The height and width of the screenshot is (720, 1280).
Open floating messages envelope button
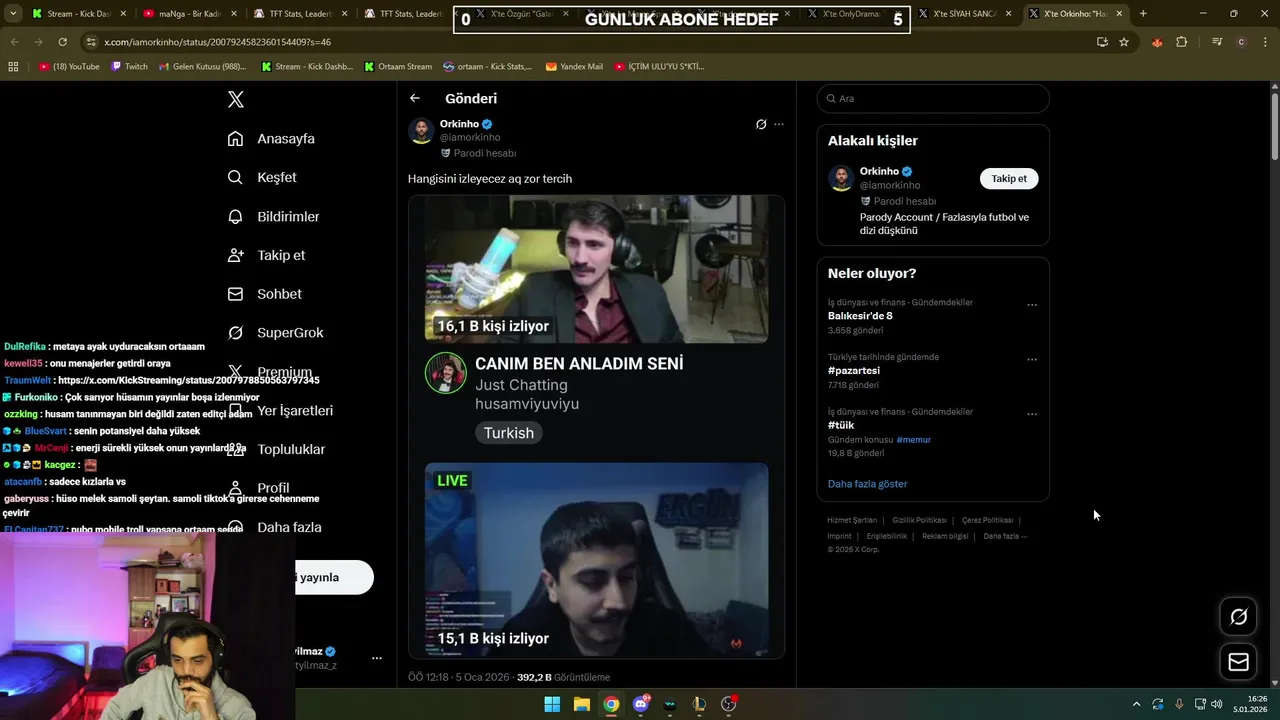1238,662
